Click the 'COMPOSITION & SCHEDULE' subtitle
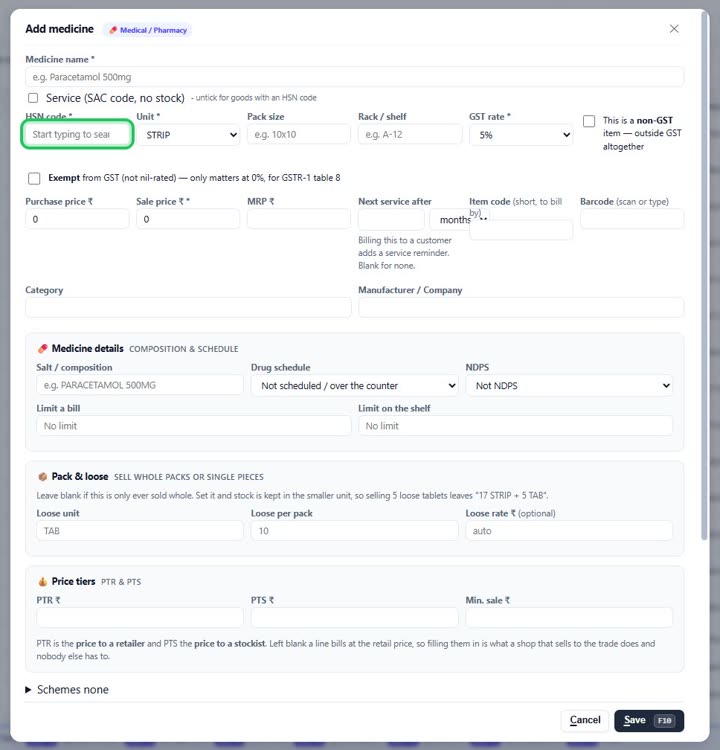Viewport: 720px width, 750px height. [184, 349]
